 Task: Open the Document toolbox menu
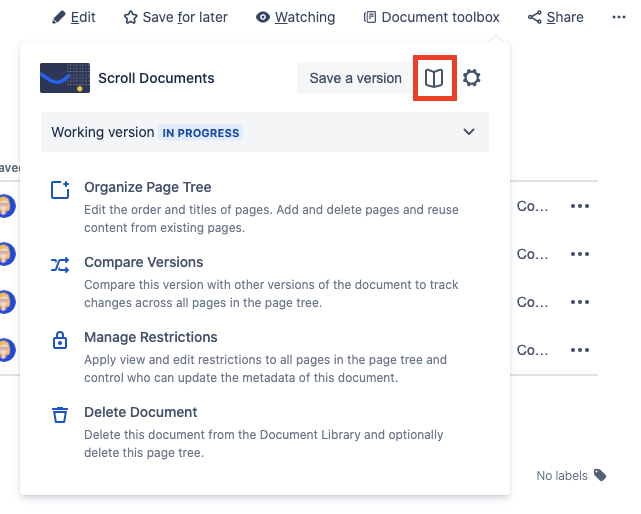tap(431, 17)
